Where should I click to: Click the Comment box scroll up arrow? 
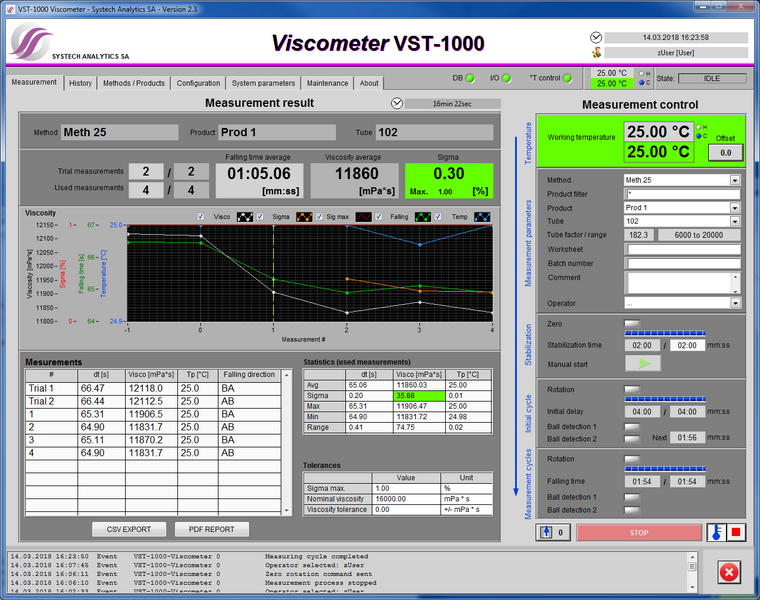click(736, 277)
